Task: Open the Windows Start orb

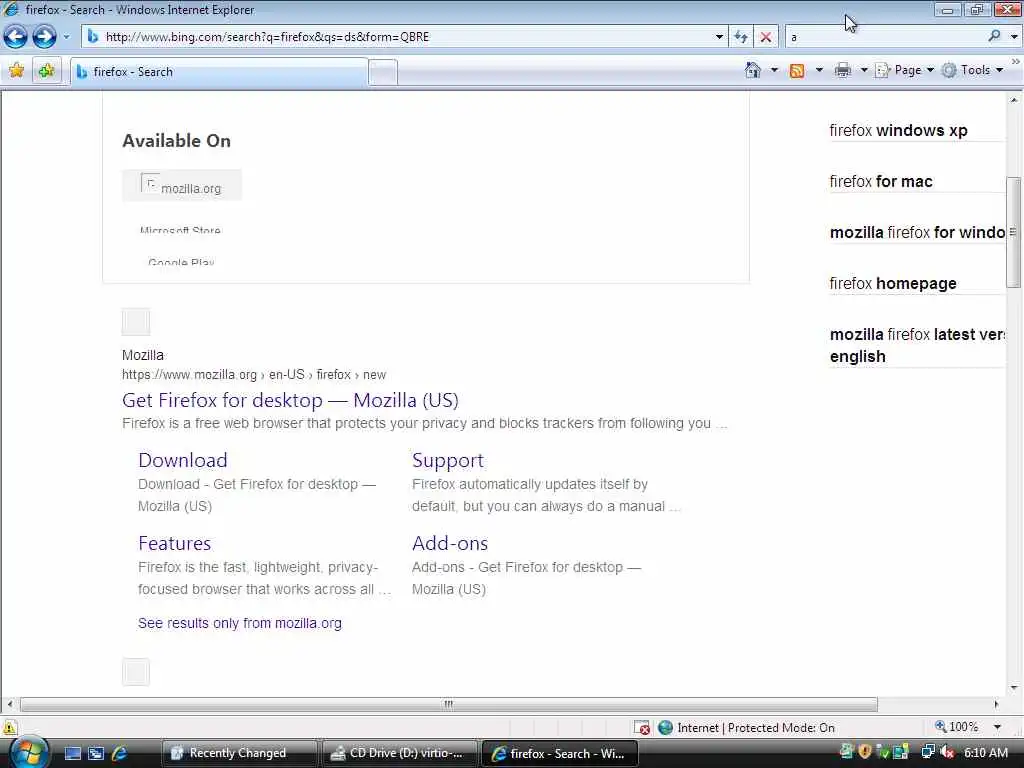Action: pos(27,753)
